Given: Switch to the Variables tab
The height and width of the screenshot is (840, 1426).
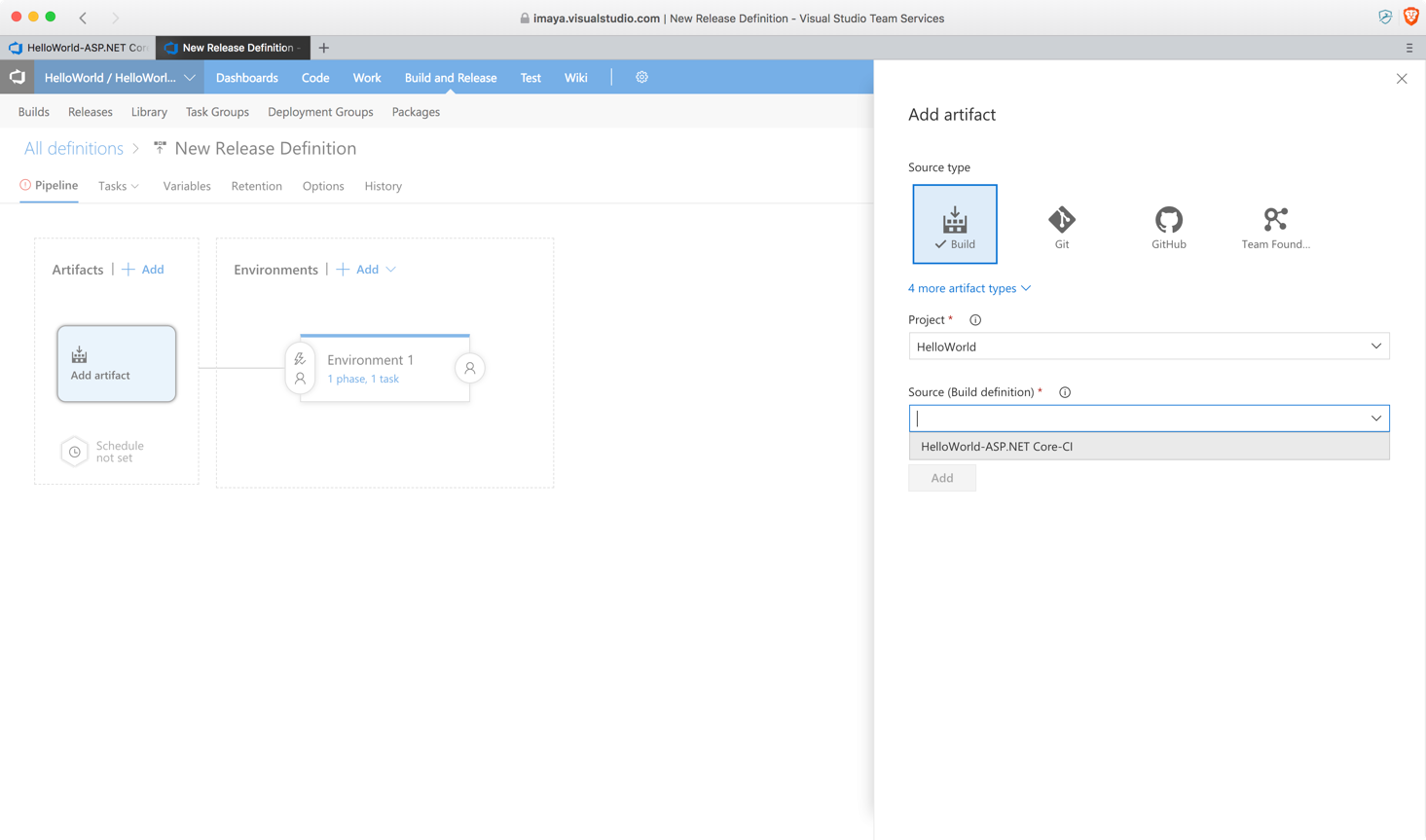Looking at the screenshot, I should [187, 186].
